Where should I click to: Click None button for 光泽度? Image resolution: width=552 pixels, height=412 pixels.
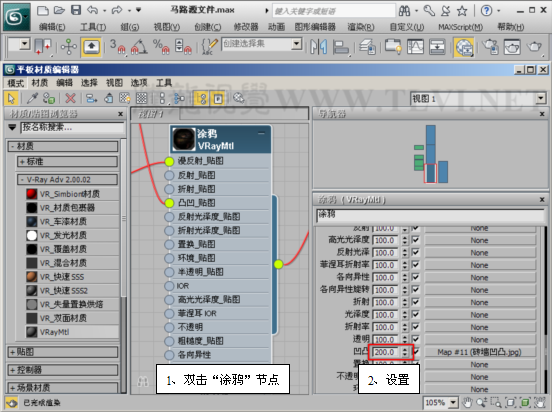[x=479, y=314]
